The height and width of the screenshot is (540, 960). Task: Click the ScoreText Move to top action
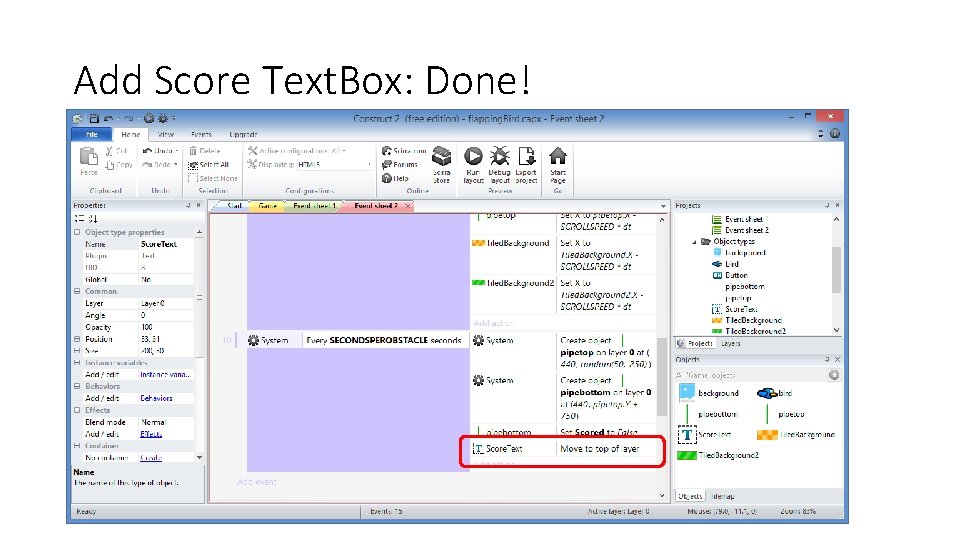click(x=563, y=449)
